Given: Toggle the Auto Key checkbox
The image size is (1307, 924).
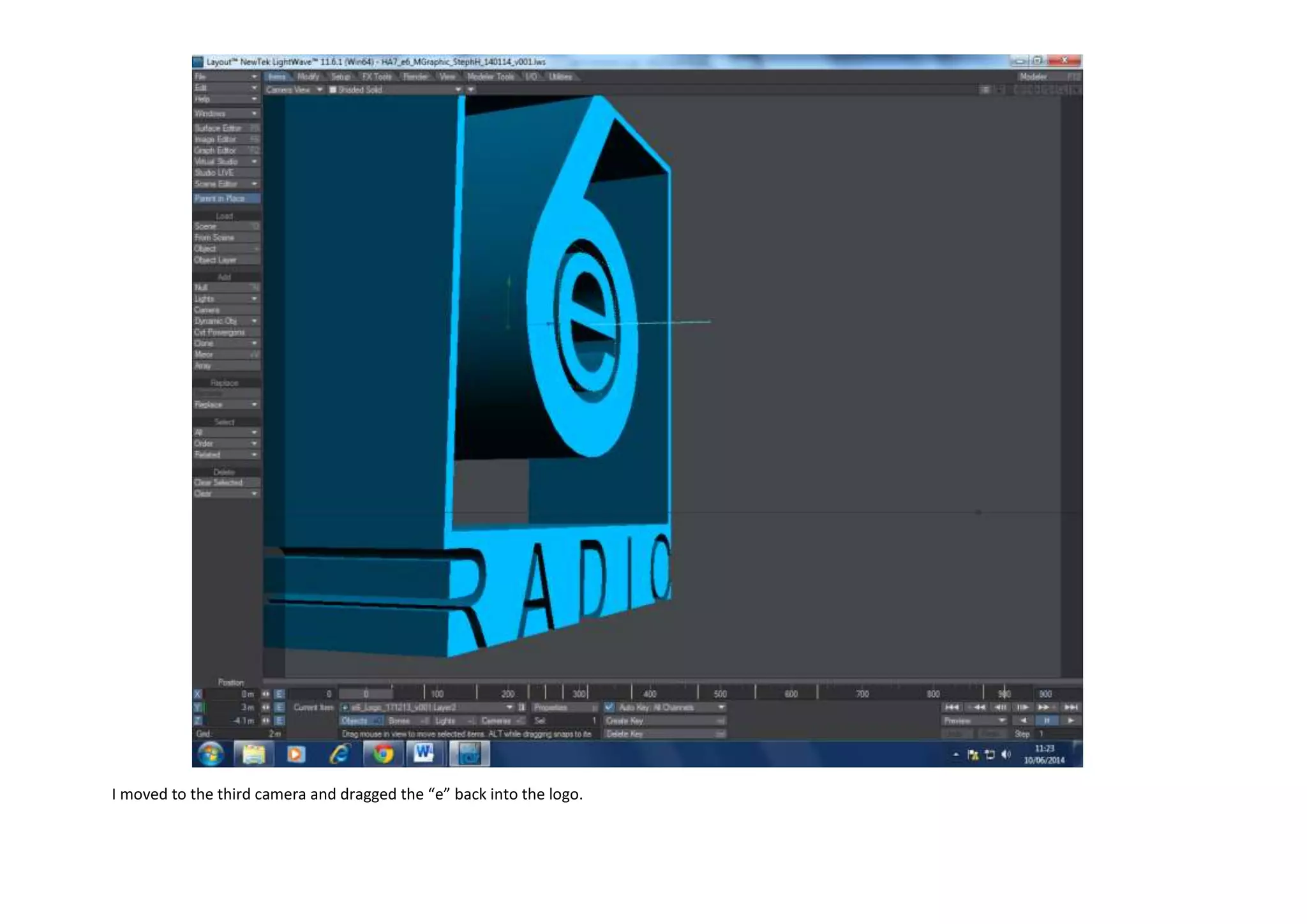Looking at the screenshot, I should [x=609, y=707].
